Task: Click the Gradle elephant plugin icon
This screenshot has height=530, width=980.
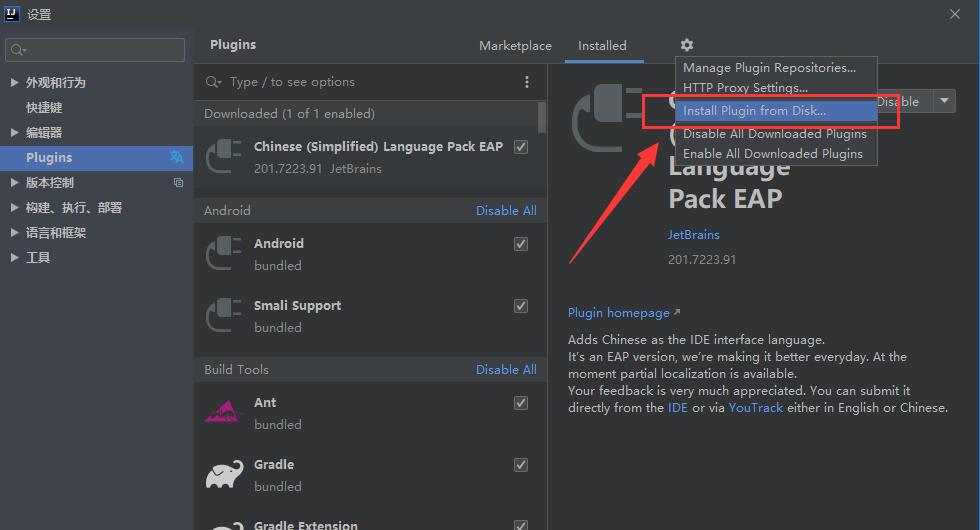Action: coord(224,475)
